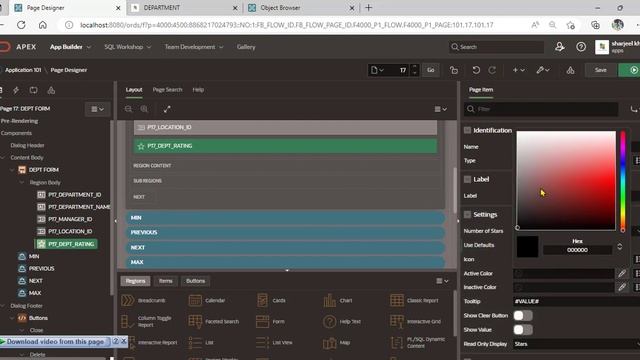
Task: Toggle Show Value switch
Action: coord(523,329)
